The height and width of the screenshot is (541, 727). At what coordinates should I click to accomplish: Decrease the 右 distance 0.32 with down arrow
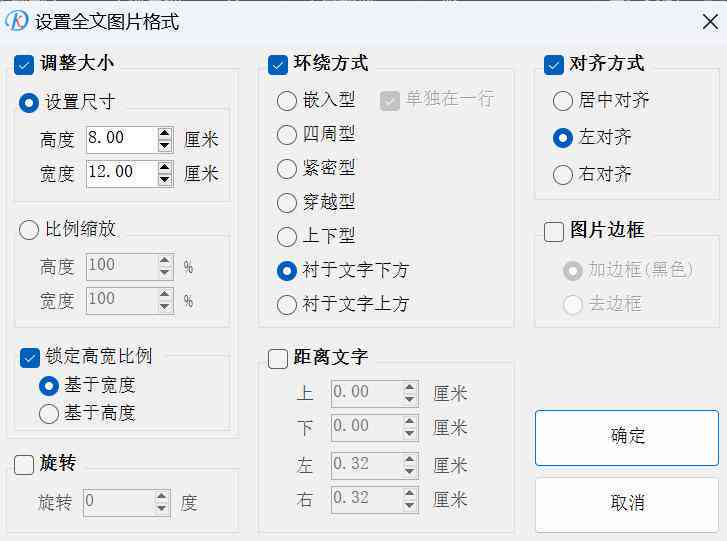(409, 506)
